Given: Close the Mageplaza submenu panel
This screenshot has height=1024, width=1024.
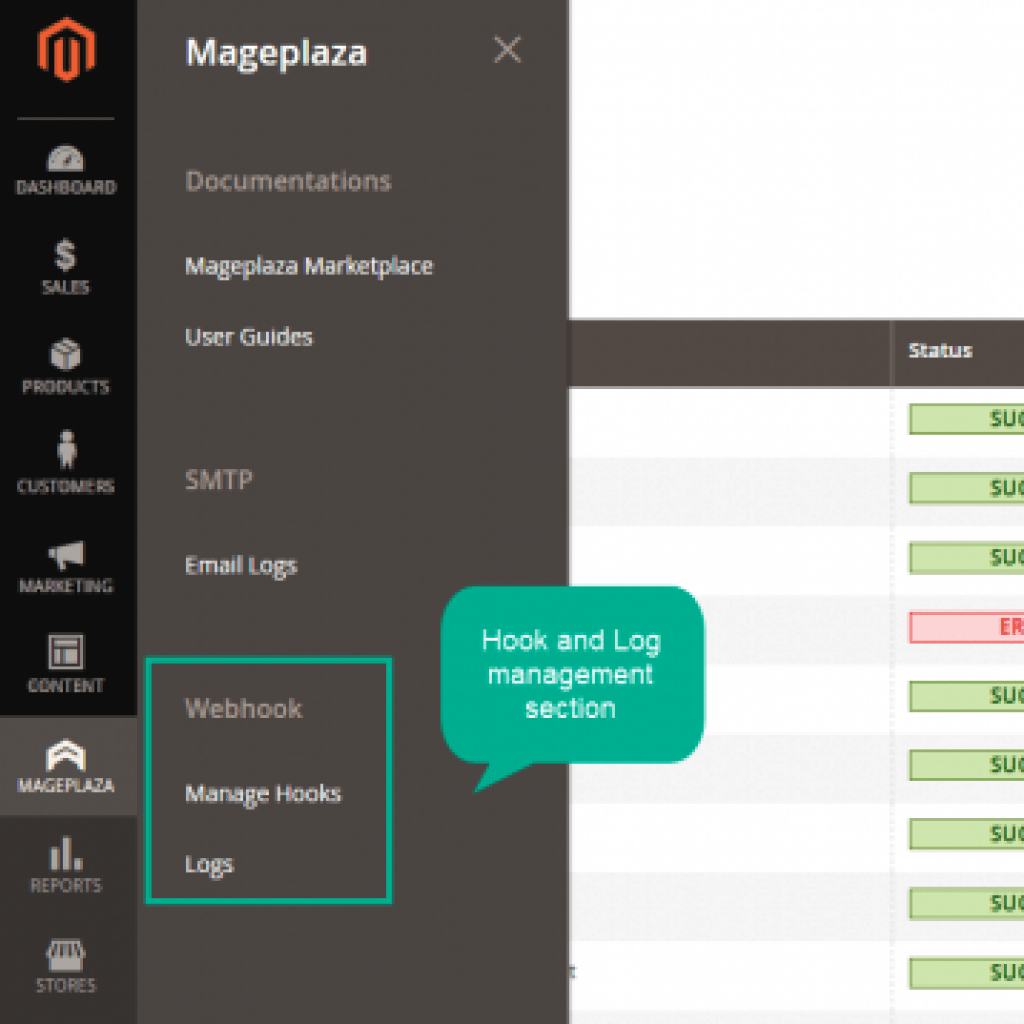Looking at the screenshot, I should (x=507, y=50).
